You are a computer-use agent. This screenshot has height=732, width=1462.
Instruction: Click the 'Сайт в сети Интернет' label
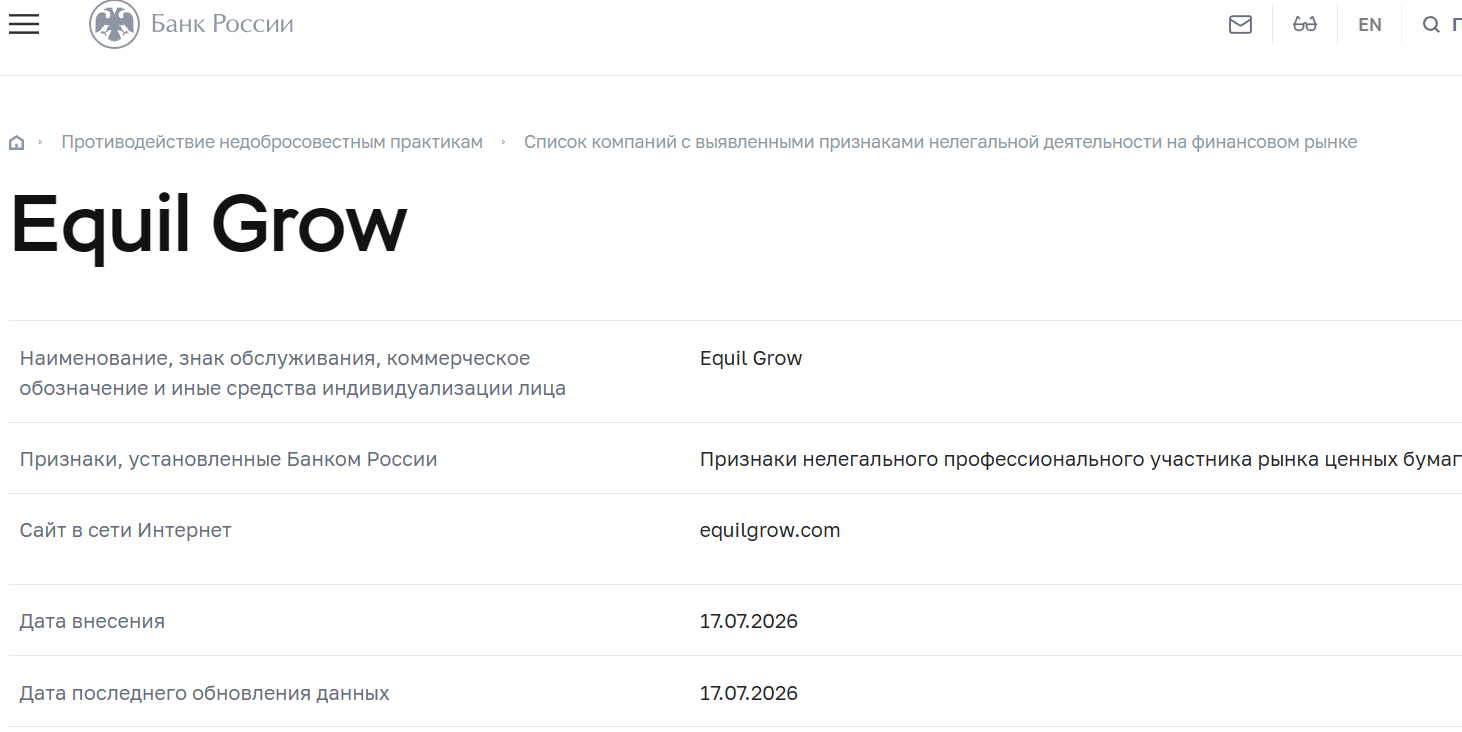pos(126,530)
